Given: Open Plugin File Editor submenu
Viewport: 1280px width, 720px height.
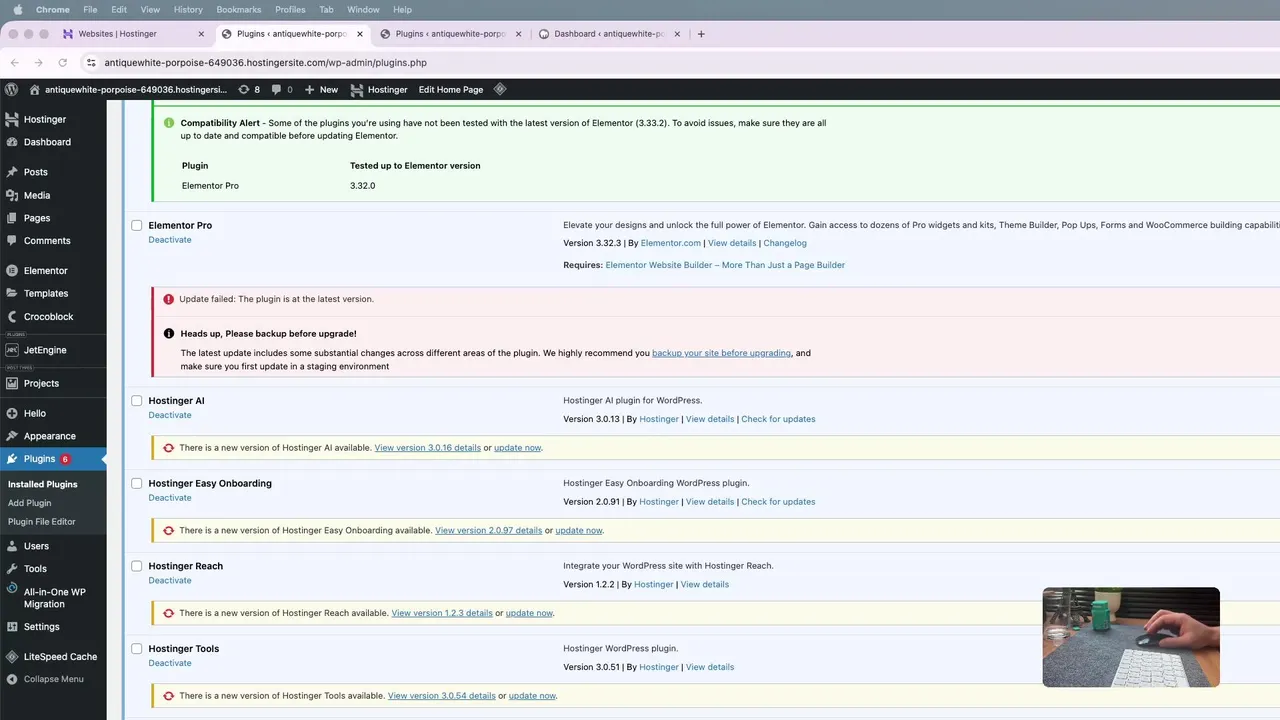Looking at the screenshot, I should (x=41, y=522).
